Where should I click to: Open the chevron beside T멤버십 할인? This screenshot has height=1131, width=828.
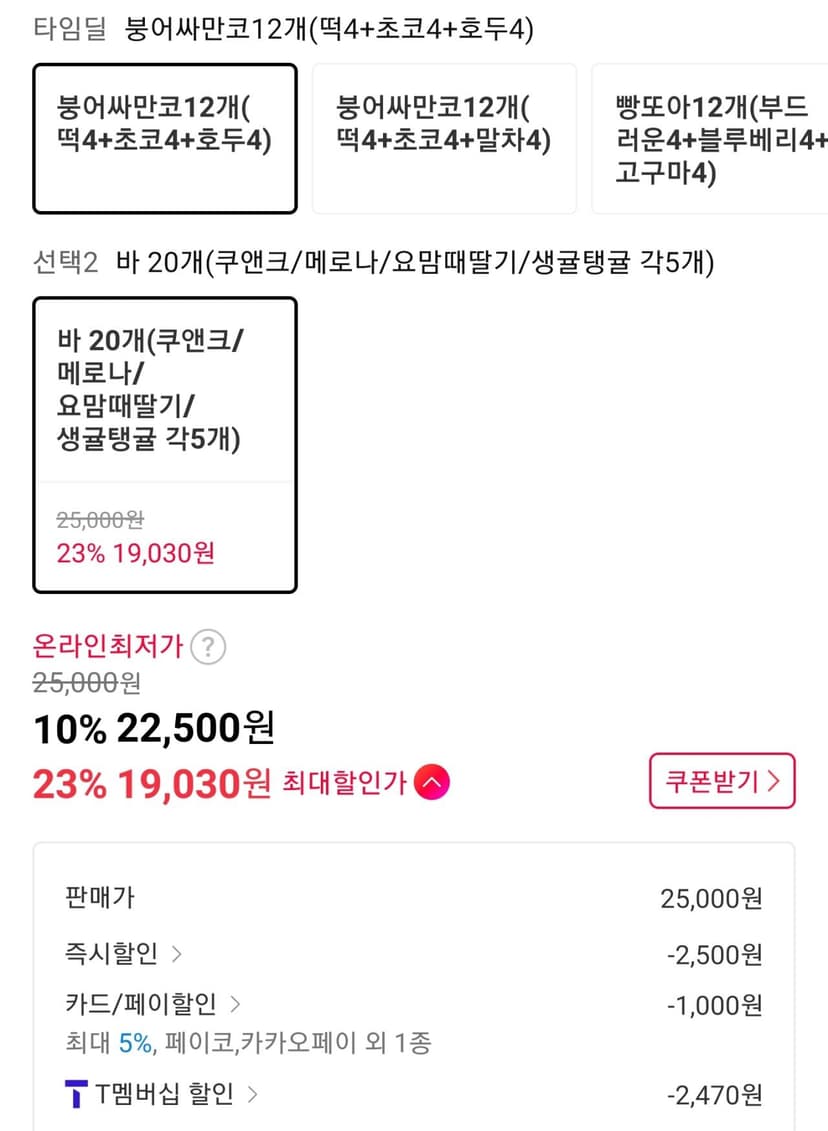click(x=252, y=1094)
